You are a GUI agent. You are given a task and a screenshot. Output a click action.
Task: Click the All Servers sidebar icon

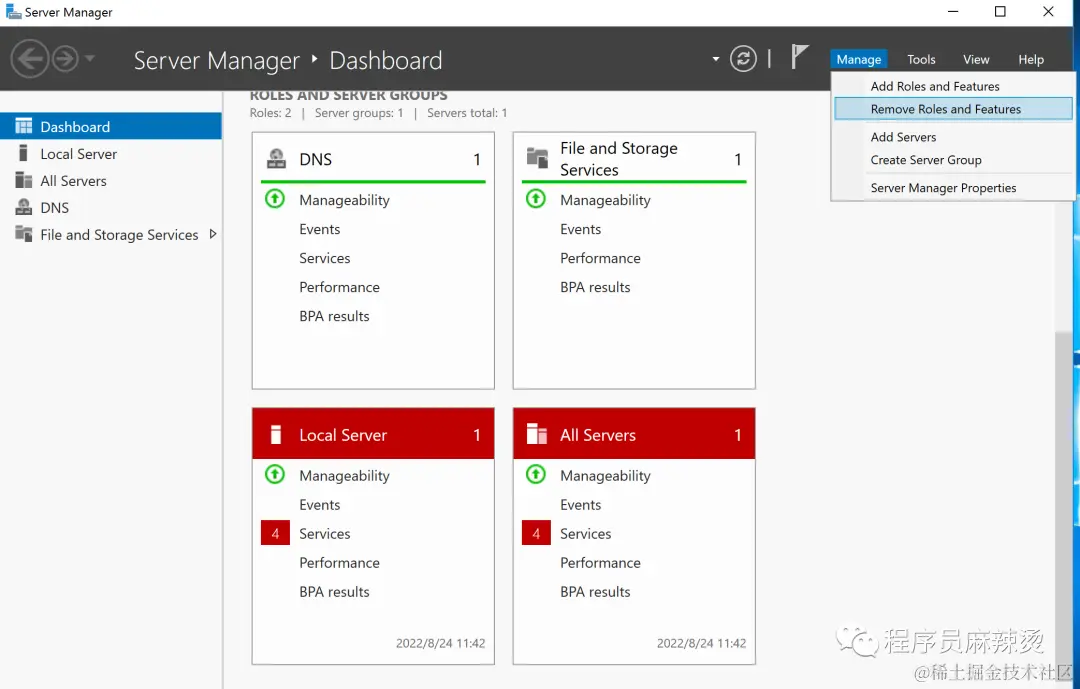point(23,181)
